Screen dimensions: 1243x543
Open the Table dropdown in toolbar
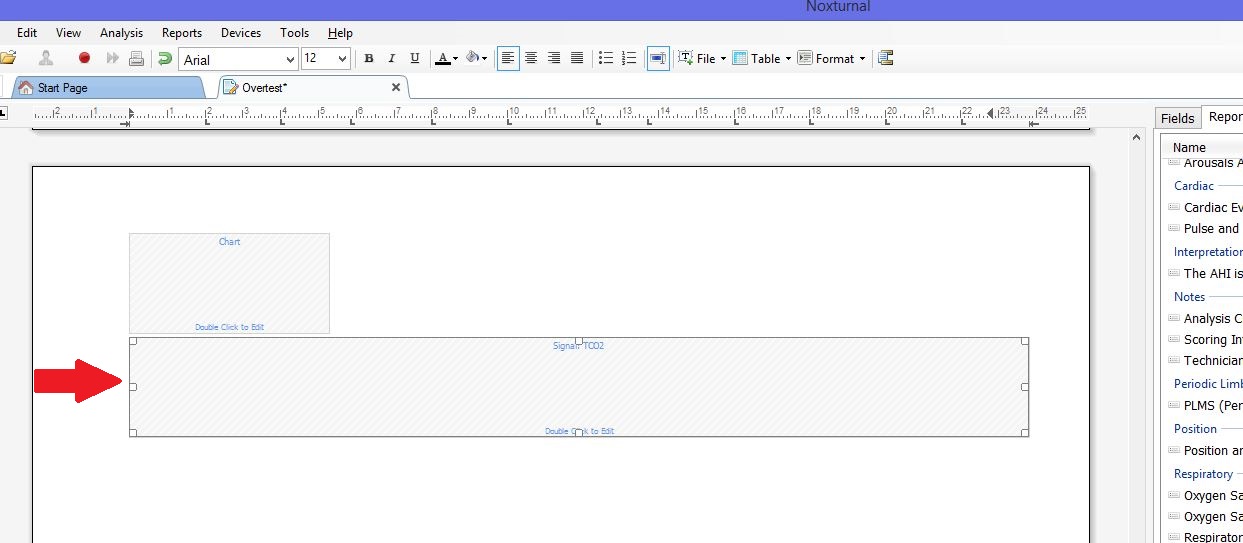point(762,58)
